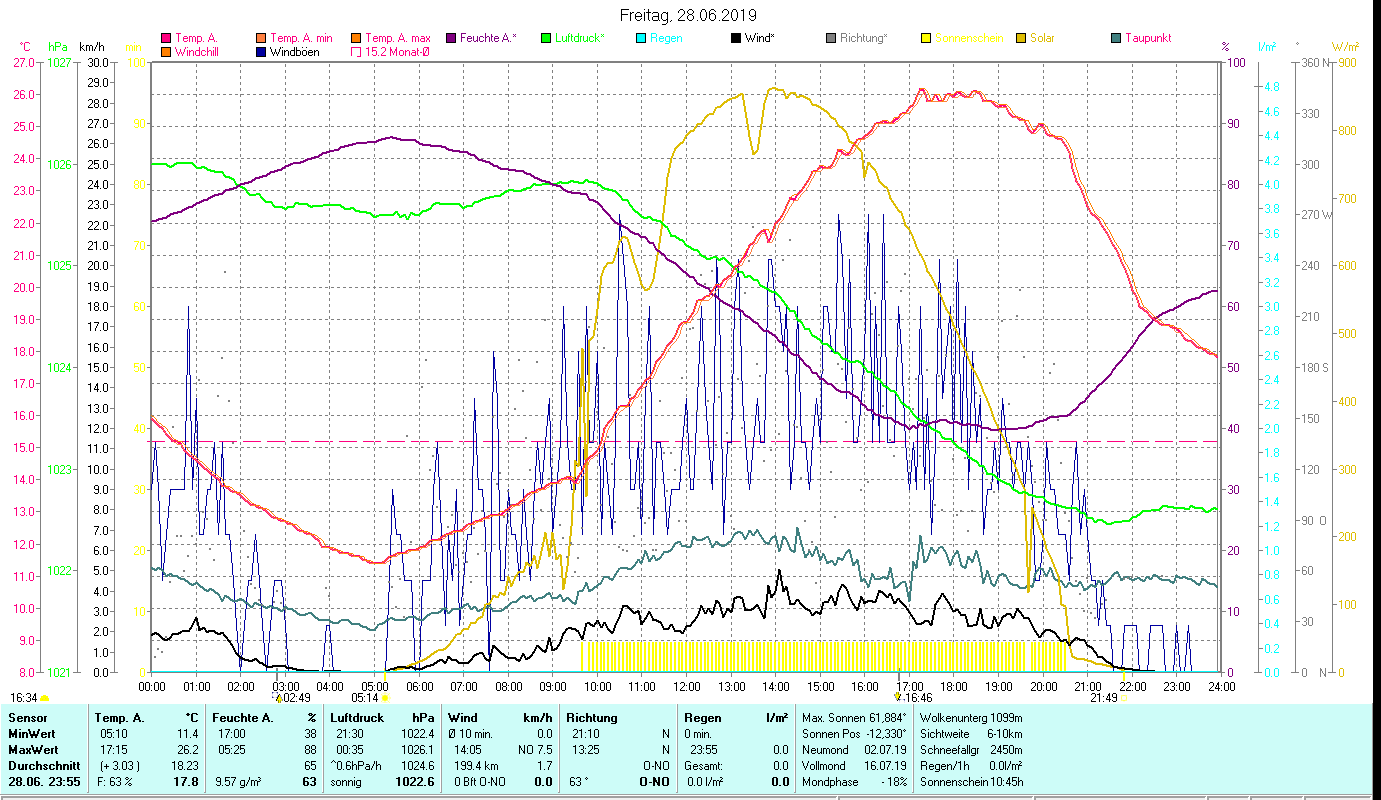Click the Temp. A. max legend label
The image size is (1381, 800).
(396, 38)
